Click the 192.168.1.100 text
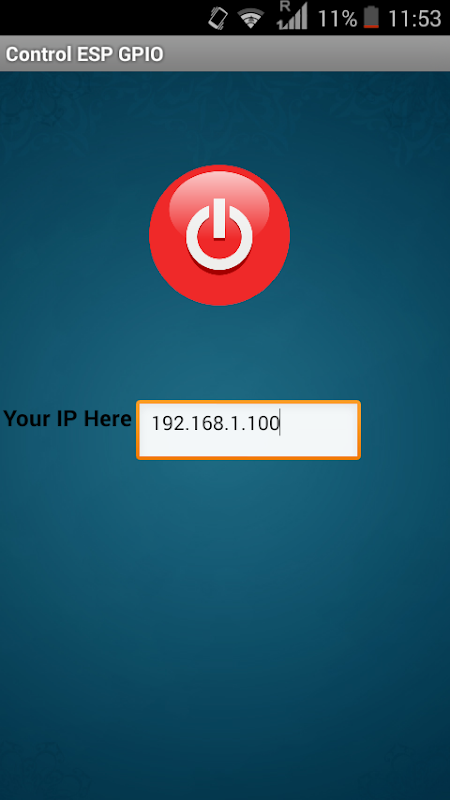 (215, 423)
